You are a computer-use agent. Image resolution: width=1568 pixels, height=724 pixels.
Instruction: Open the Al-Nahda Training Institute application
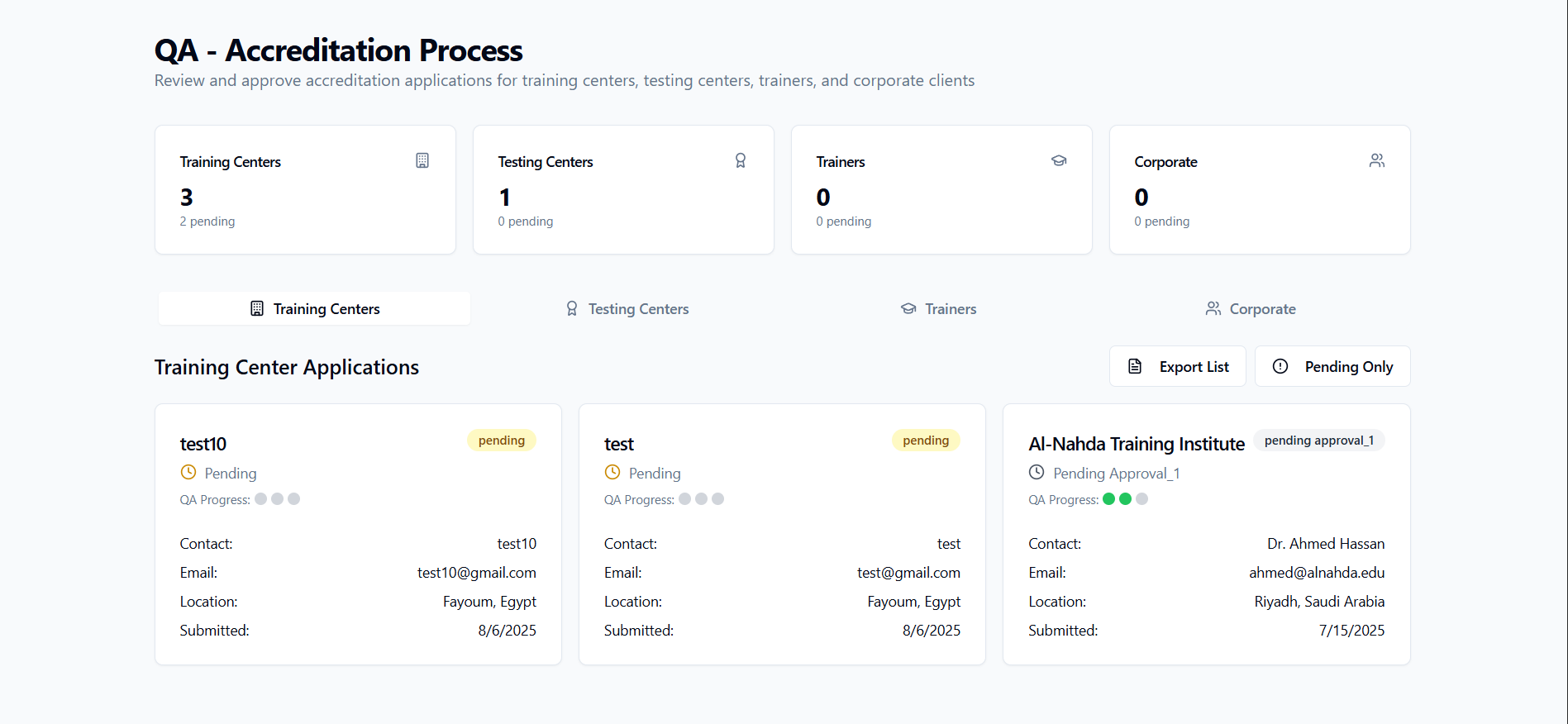point(1136,444)
